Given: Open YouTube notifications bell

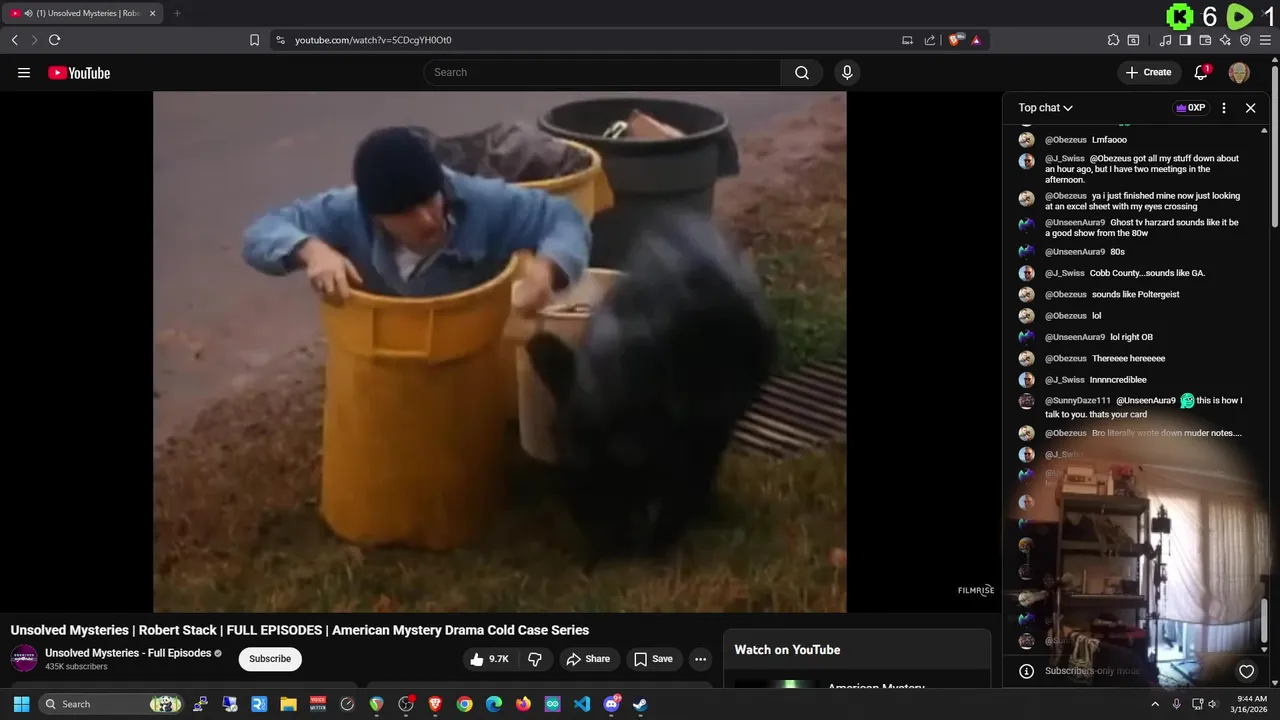Looking at the screenshot, I should [x=1201, y=72].
